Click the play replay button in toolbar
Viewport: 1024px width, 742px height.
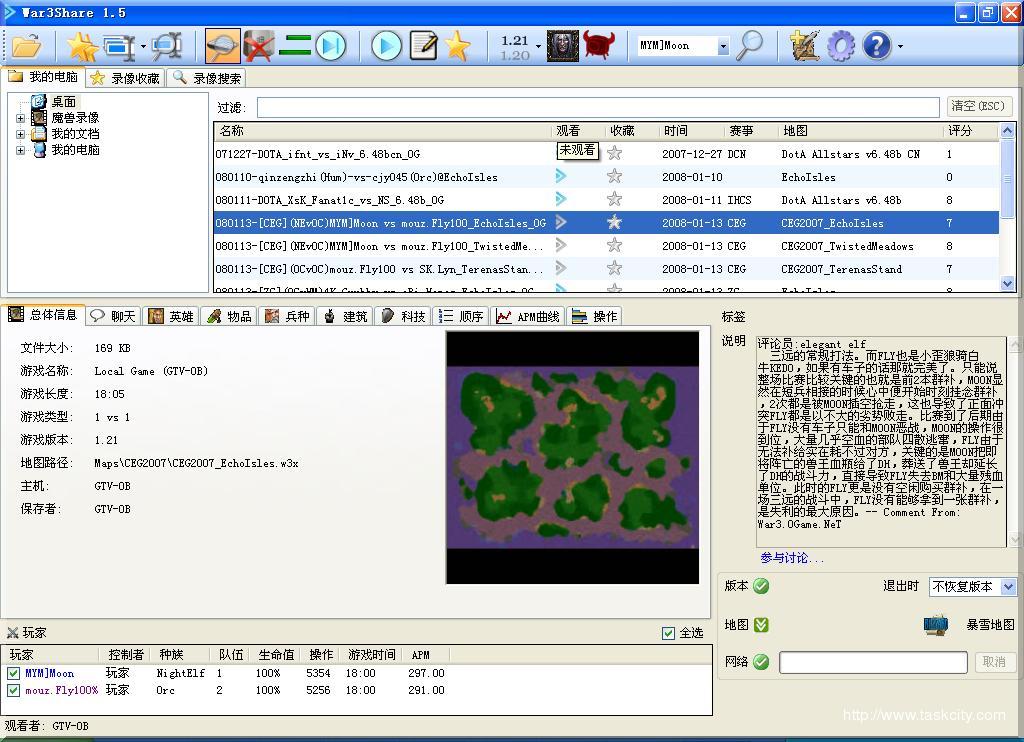[x=386, y=46]
